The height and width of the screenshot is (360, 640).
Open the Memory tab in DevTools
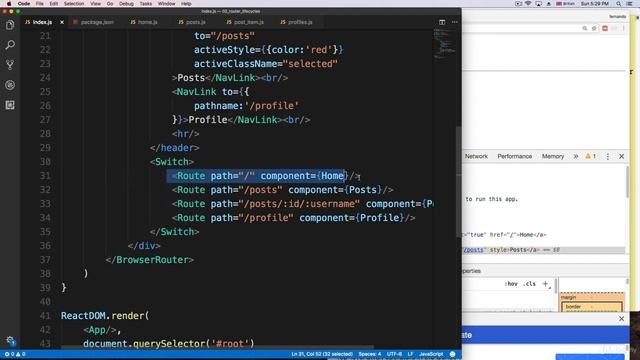[553, 156]
